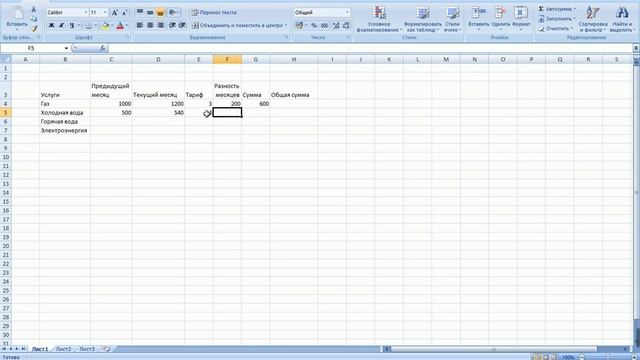Toggle the highlighted bottom align button

pyautogui.click(x=160, y=13)
